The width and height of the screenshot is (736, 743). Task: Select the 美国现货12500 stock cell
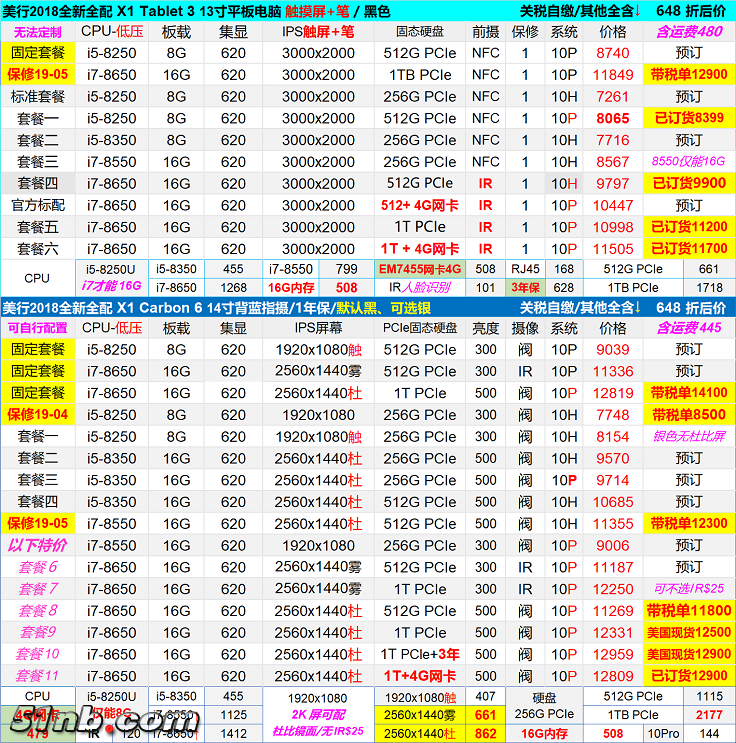coord(688,633)
